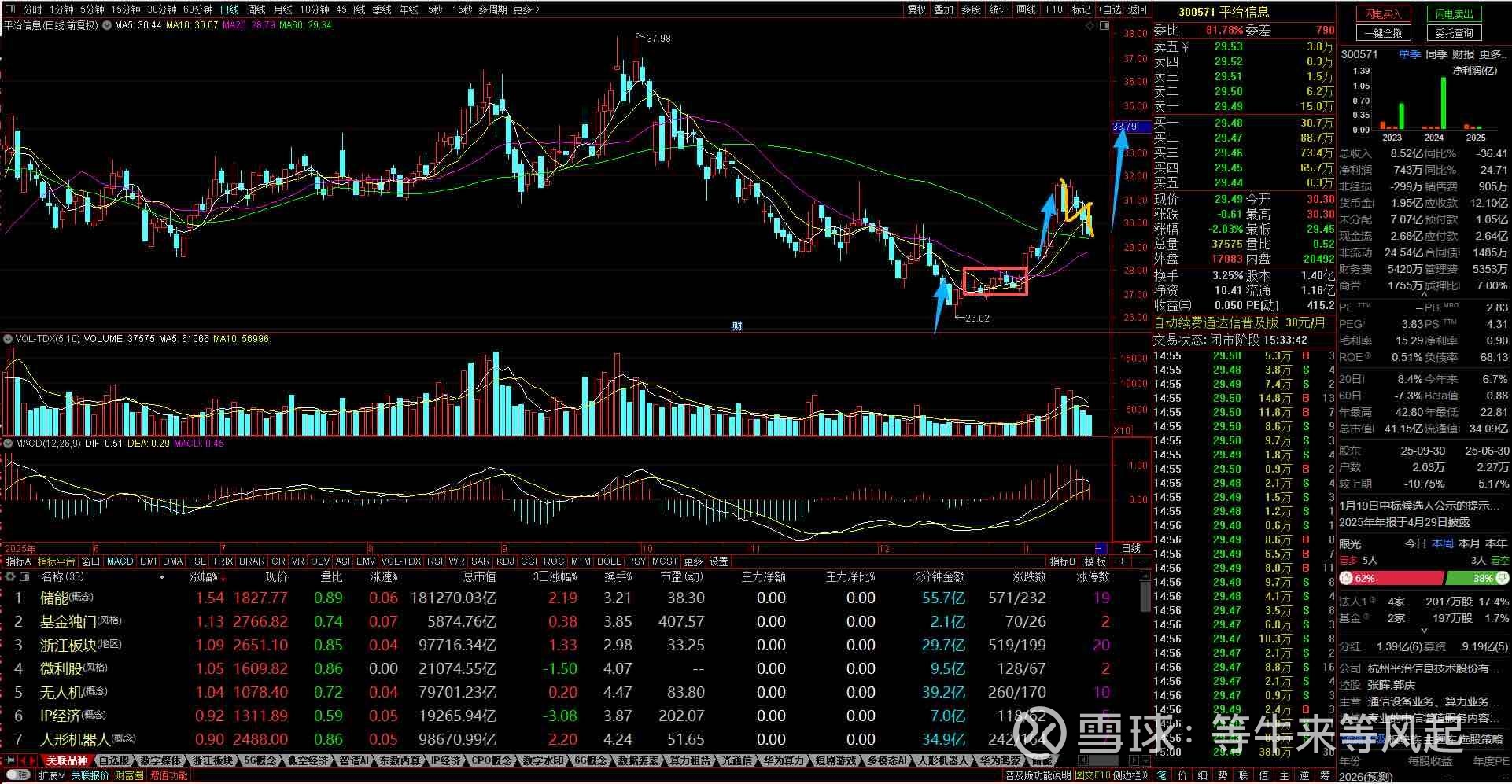
Task: Add stock via +自选 button
Action: click(x=1109, y=9)
